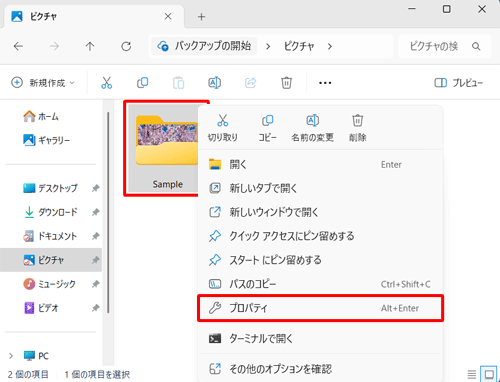Click 削除 in the context menu

(358, 128)
